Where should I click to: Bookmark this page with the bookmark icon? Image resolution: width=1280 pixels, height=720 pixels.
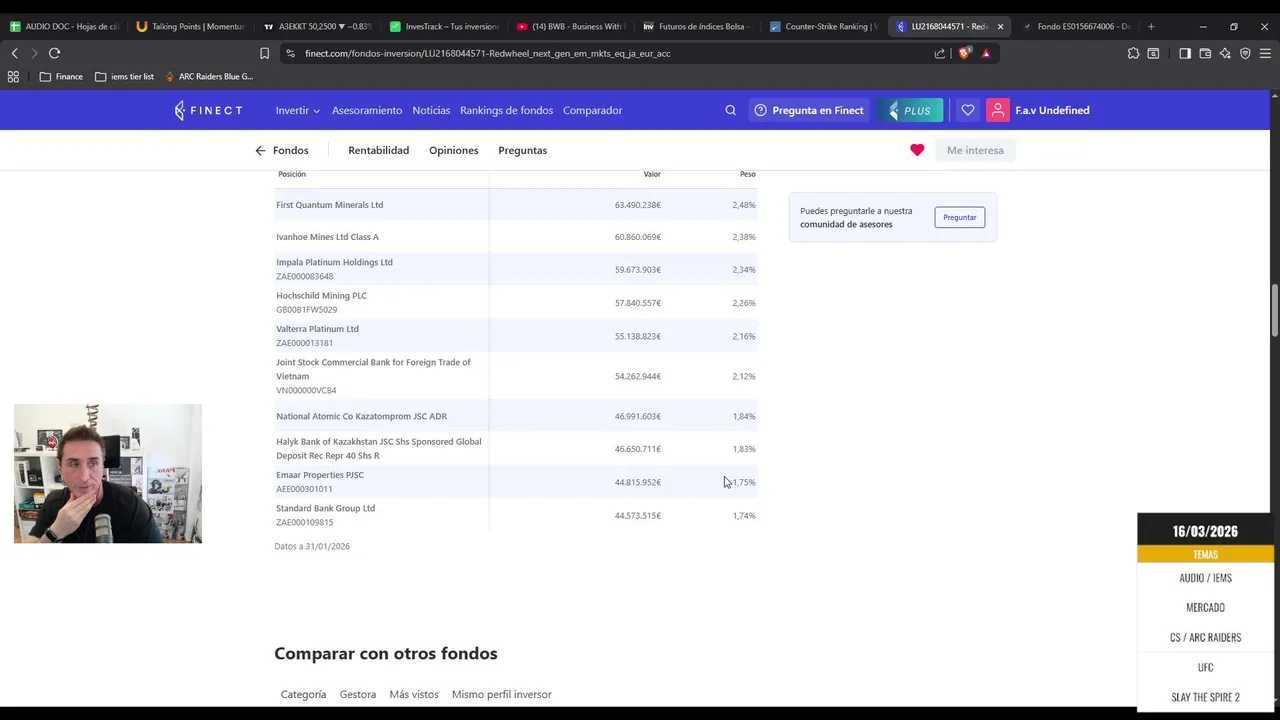point(264,53)
